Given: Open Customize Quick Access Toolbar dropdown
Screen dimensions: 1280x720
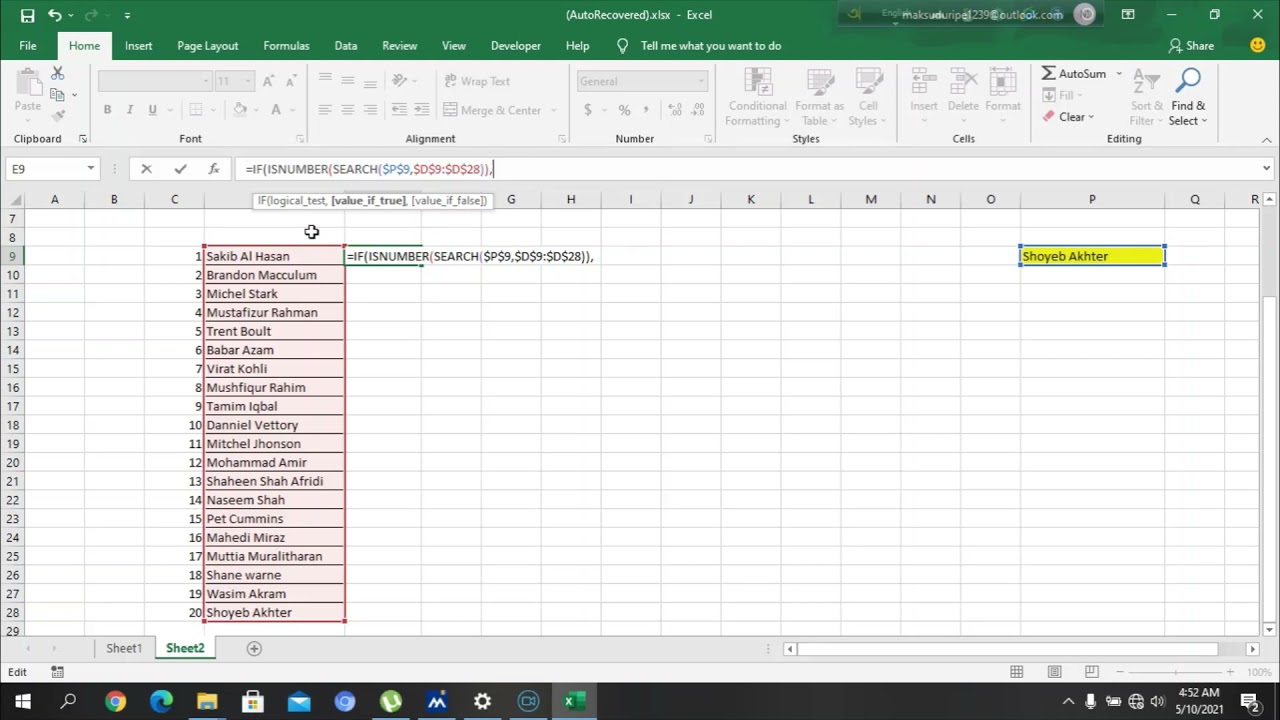Looking at the screenshot, I should [x=127, y=16].
